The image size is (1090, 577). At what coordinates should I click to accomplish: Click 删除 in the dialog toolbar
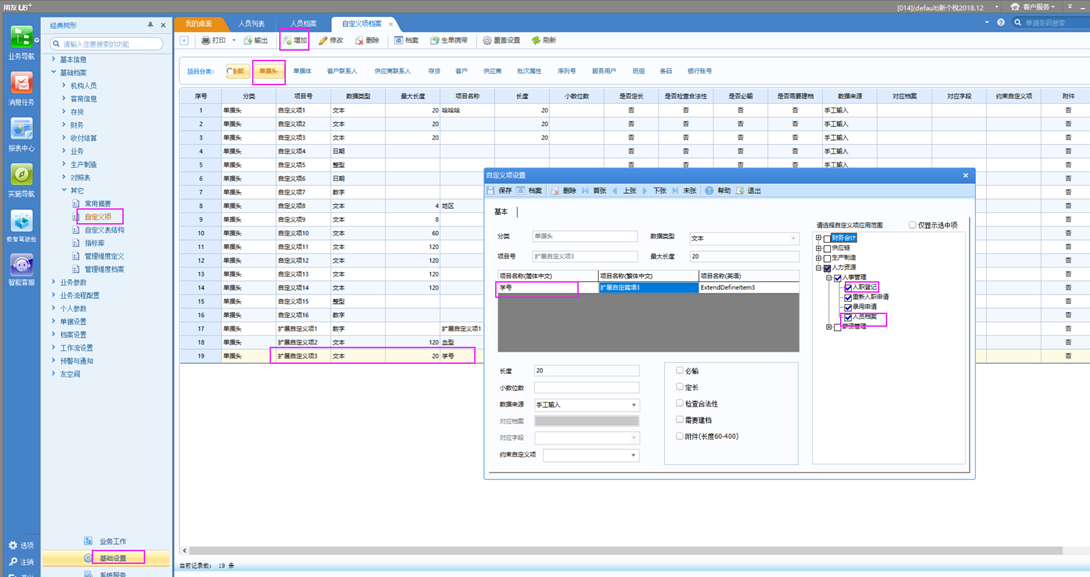(564, 190)
